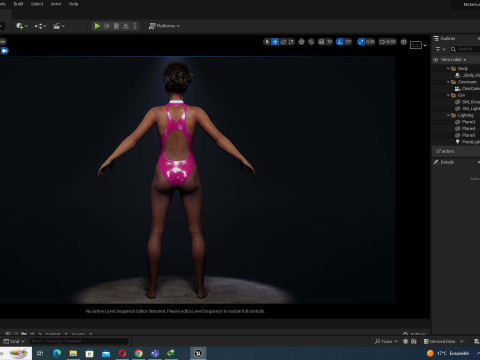Image resolution: width=480 pixels, height=360 pixels.
Task: Activate the Translate move gizmo tool
Action: tap(275, 42)
